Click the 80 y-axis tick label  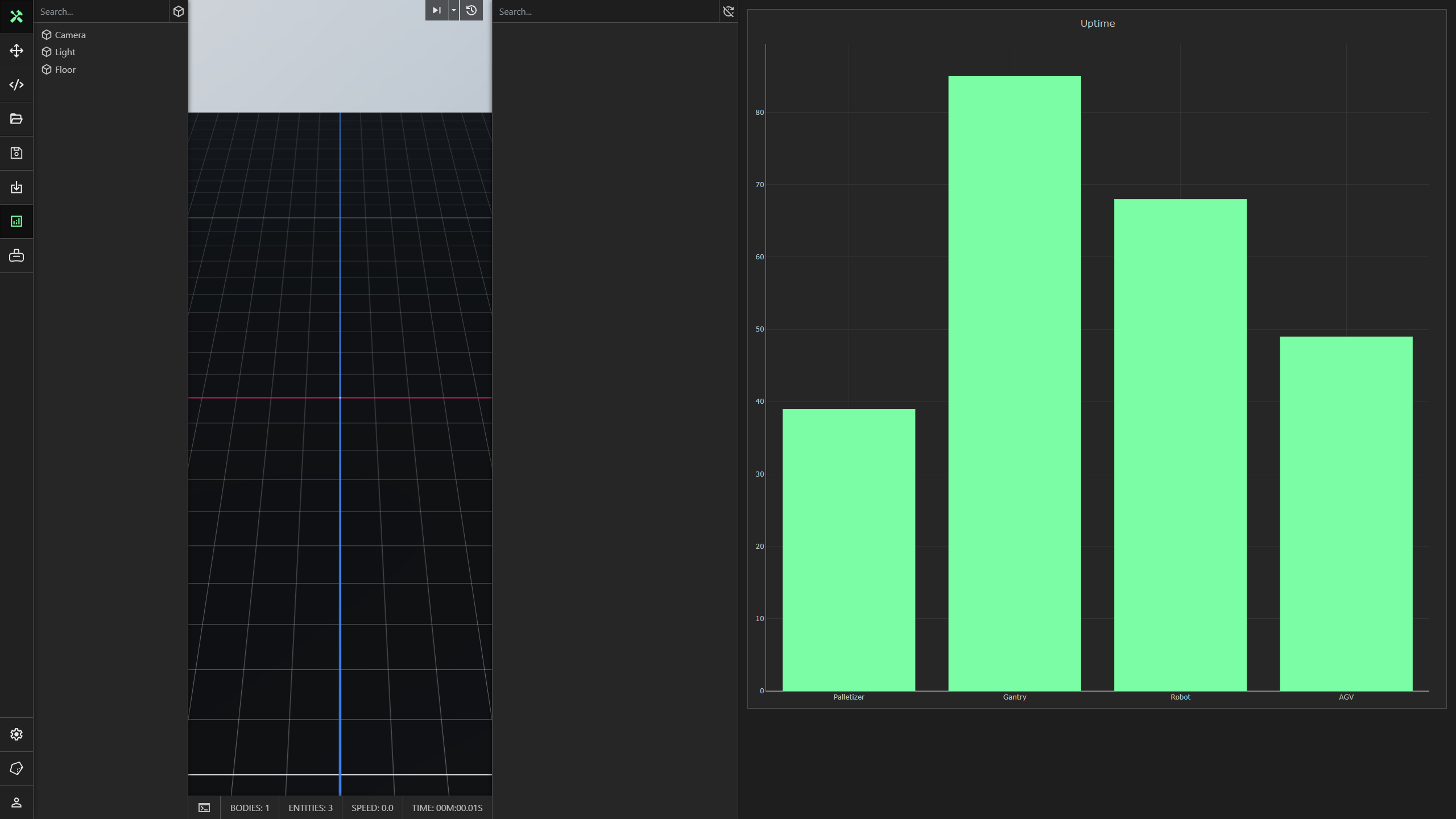760,113
